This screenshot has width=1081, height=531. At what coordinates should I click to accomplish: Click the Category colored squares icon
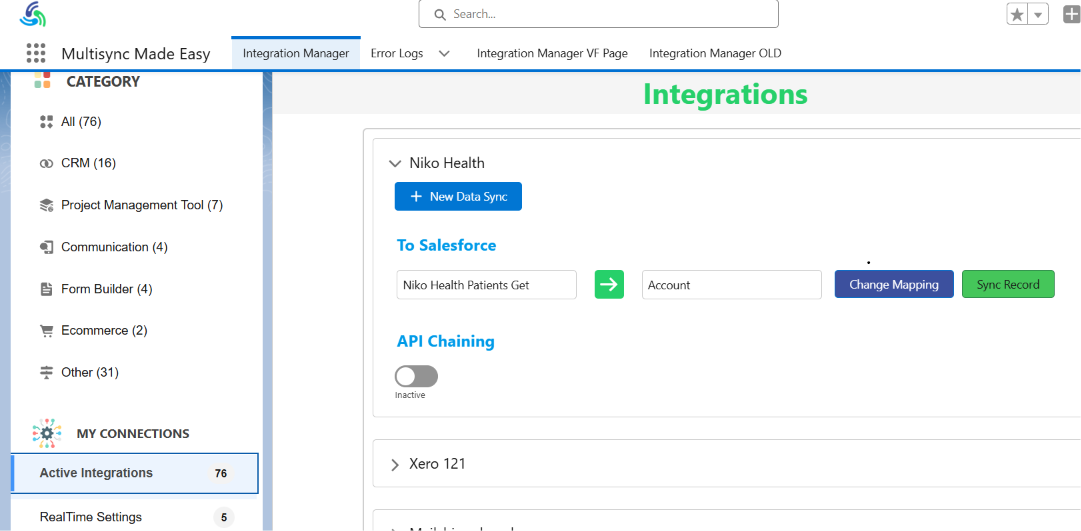click(x=42, y=79)
